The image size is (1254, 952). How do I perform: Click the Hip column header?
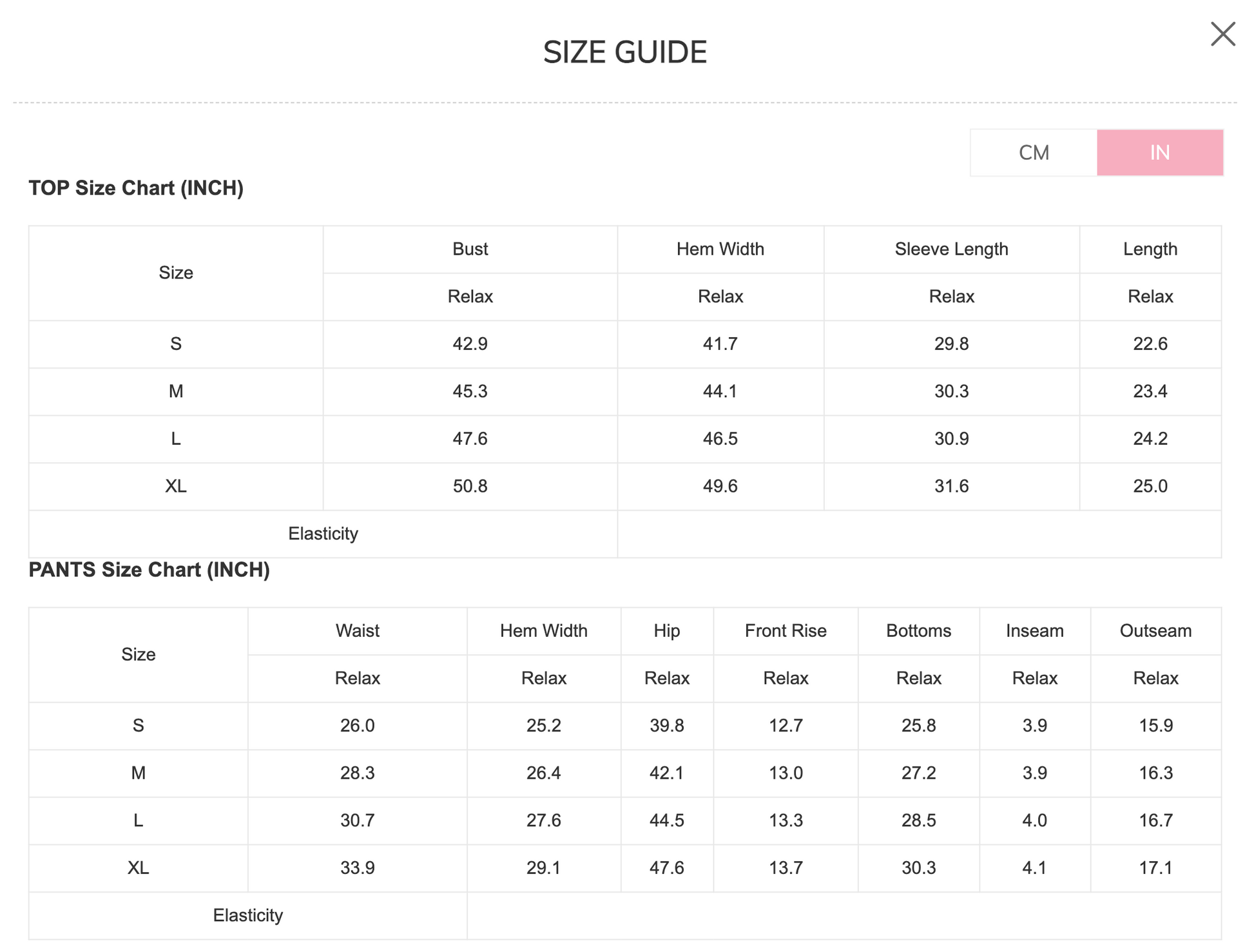click(x=666, y=631)
